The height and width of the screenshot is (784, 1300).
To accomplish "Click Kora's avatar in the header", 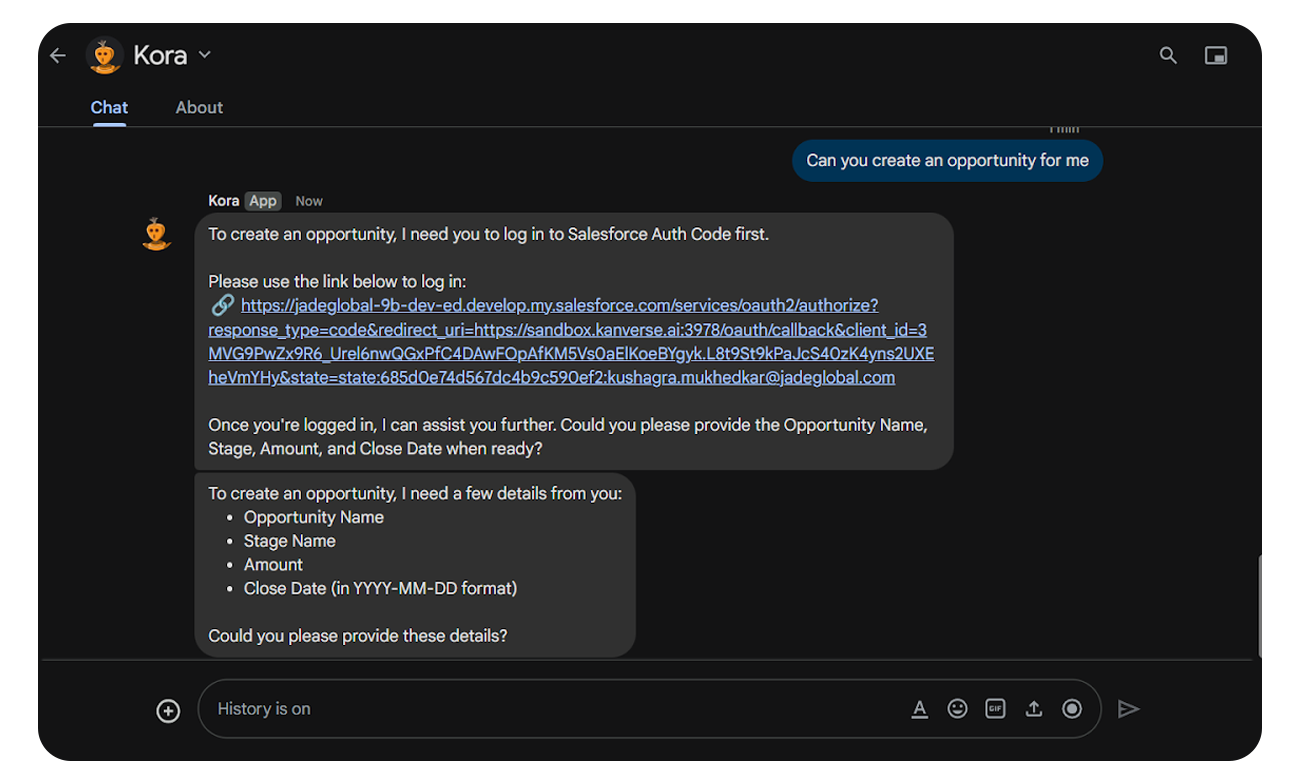I will [105, 56].
